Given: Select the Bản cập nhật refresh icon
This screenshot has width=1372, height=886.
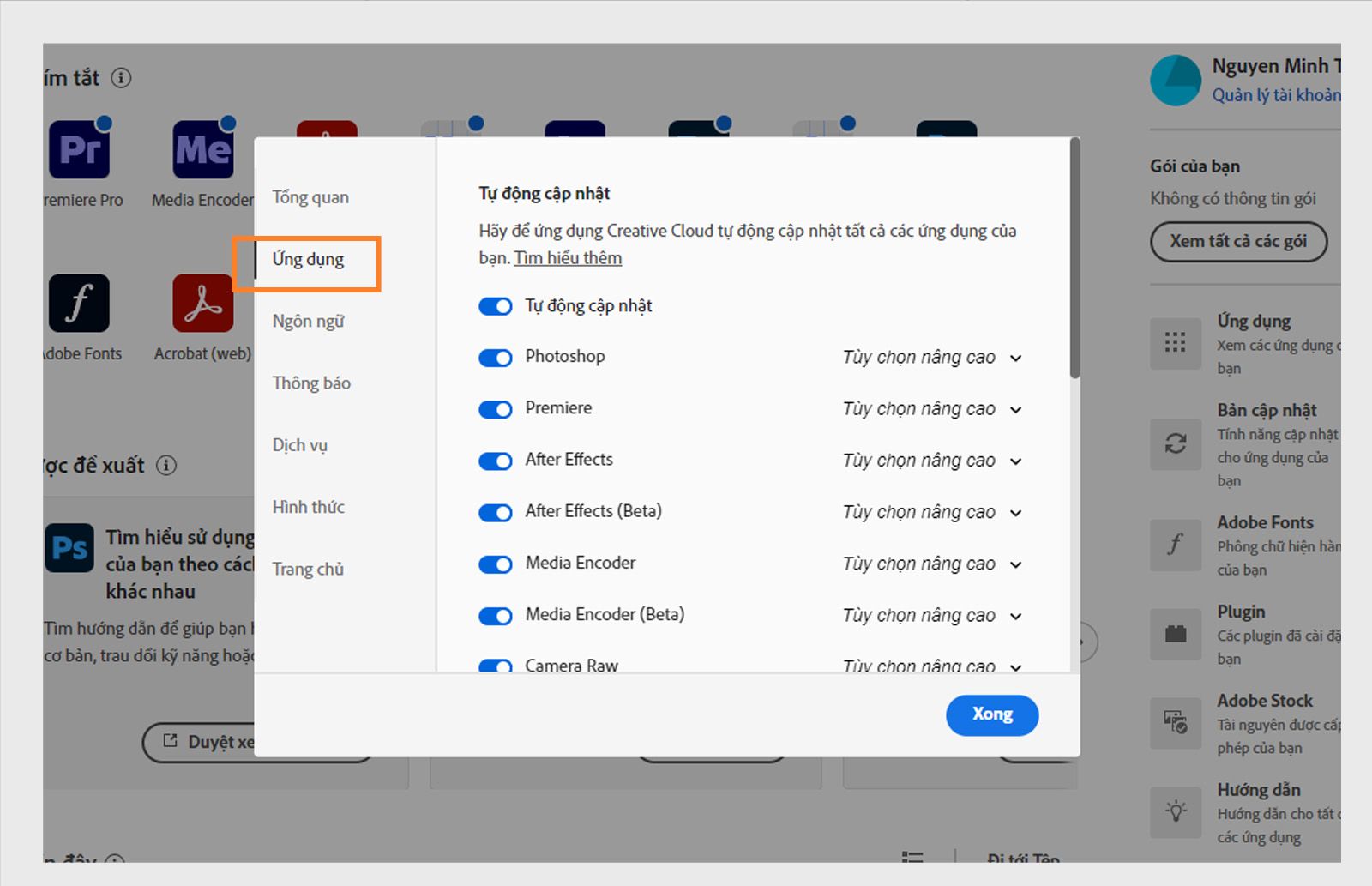Looking at the screenshot, I should [x=1175, y=444].
